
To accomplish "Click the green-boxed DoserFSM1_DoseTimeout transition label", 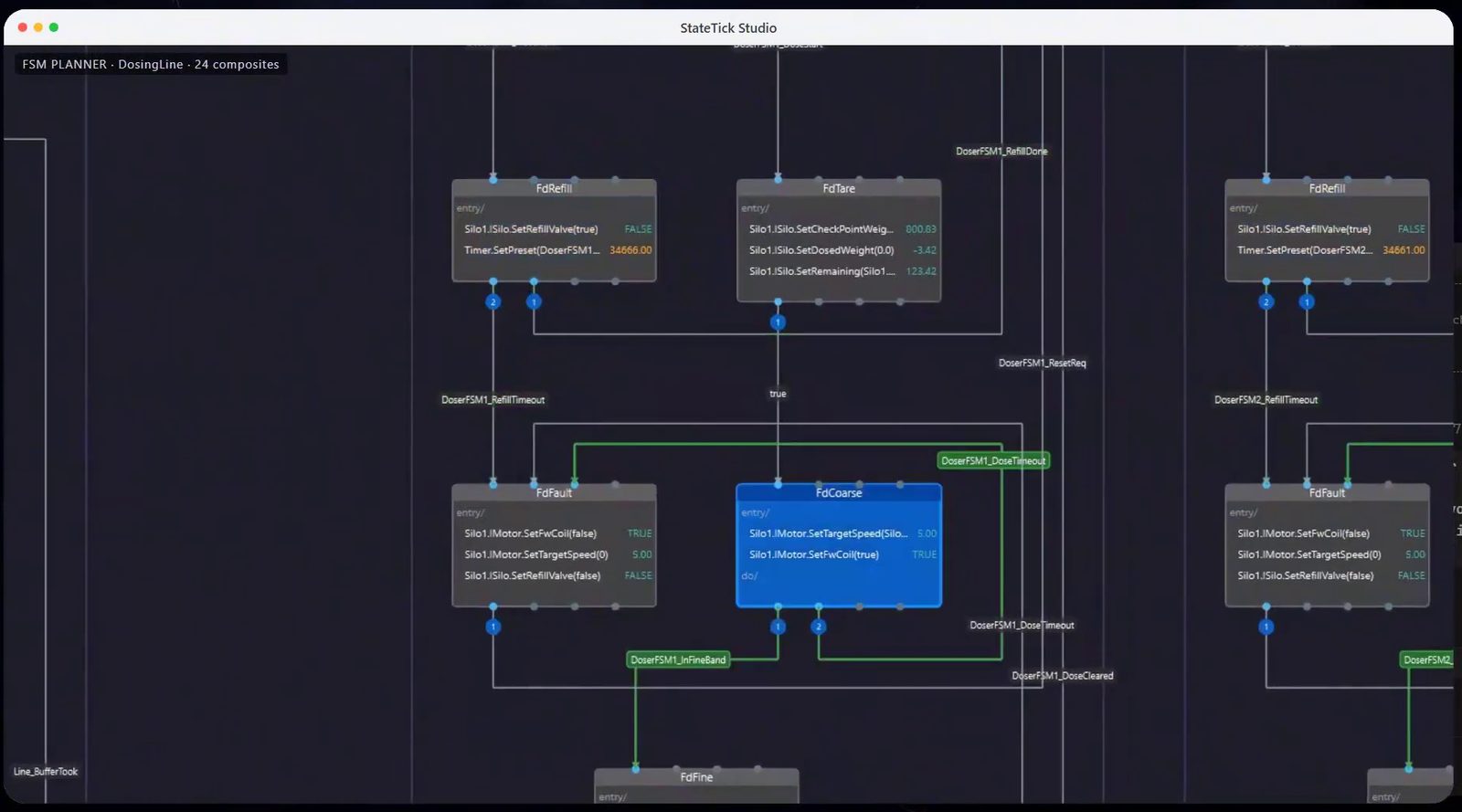I will [x=993, y=460].
